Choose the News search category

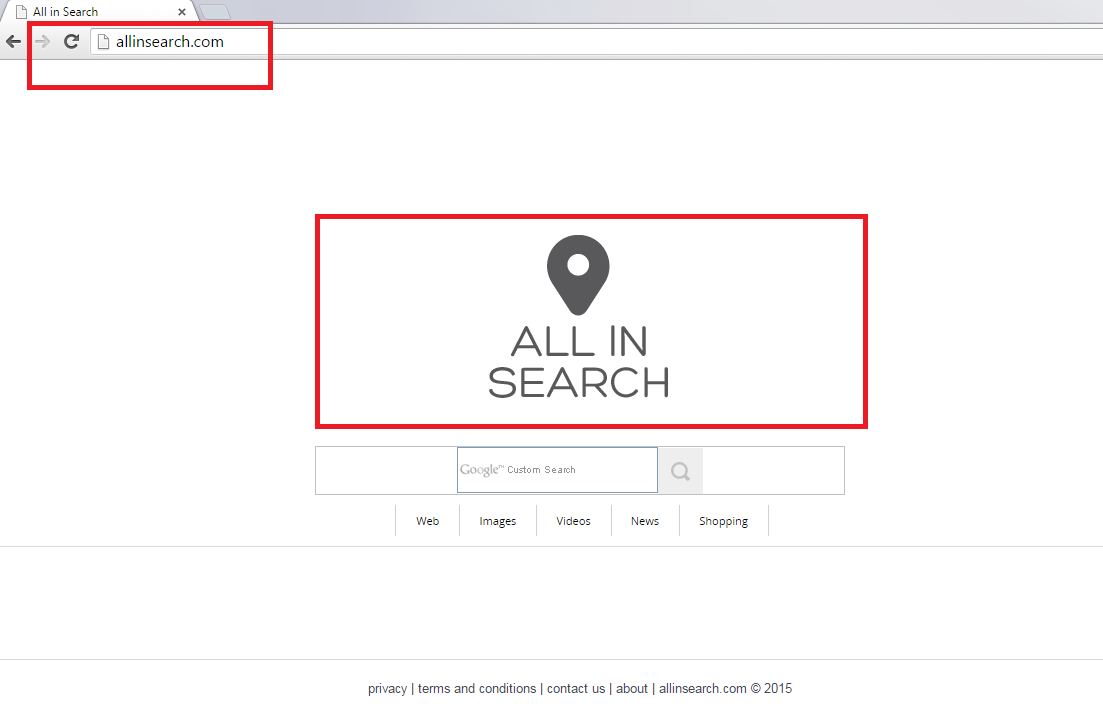click(645, 521)
